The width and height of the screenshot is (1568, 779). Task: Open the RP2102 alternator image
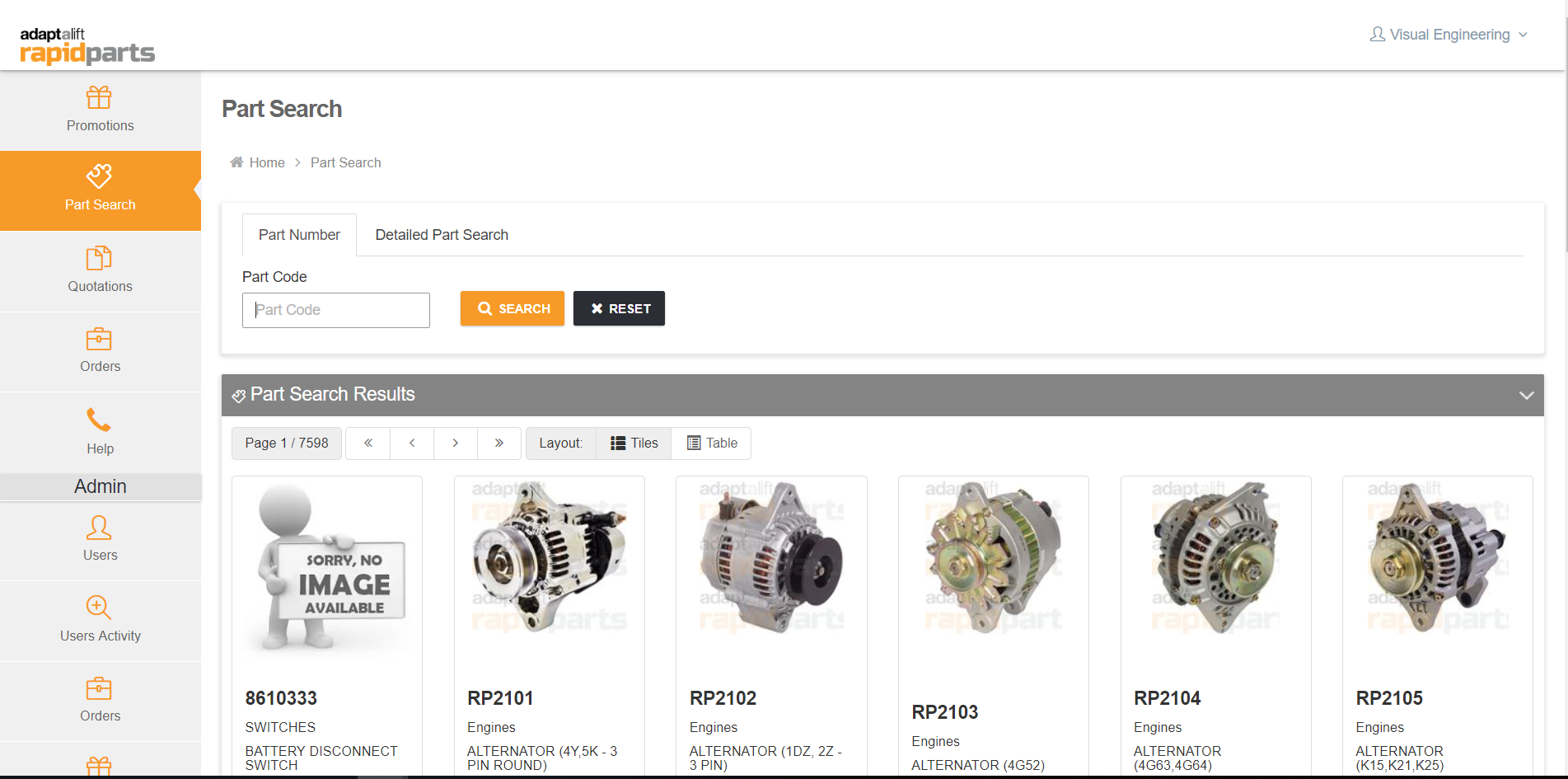coord(771,557)
